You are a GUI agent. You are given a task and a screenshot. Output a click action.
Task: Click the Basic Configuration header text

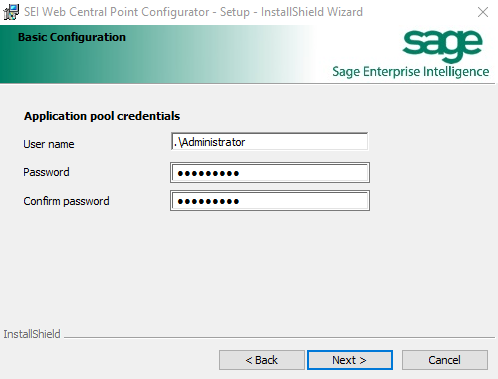tap(72, 37)
